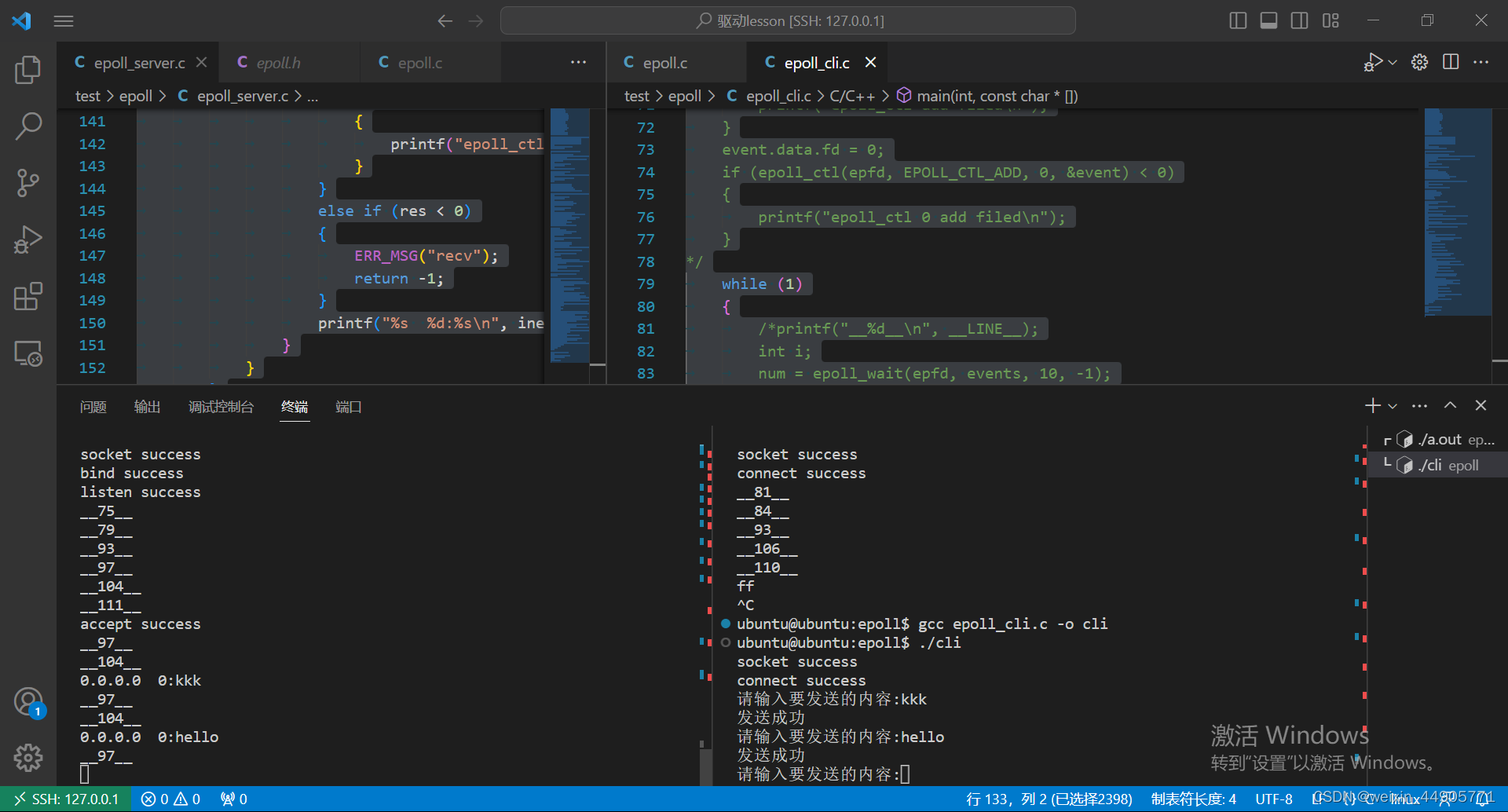Open the 输出 (Output) panel tab
This screenshot has width=1508, height=812.
pos(147,407)
